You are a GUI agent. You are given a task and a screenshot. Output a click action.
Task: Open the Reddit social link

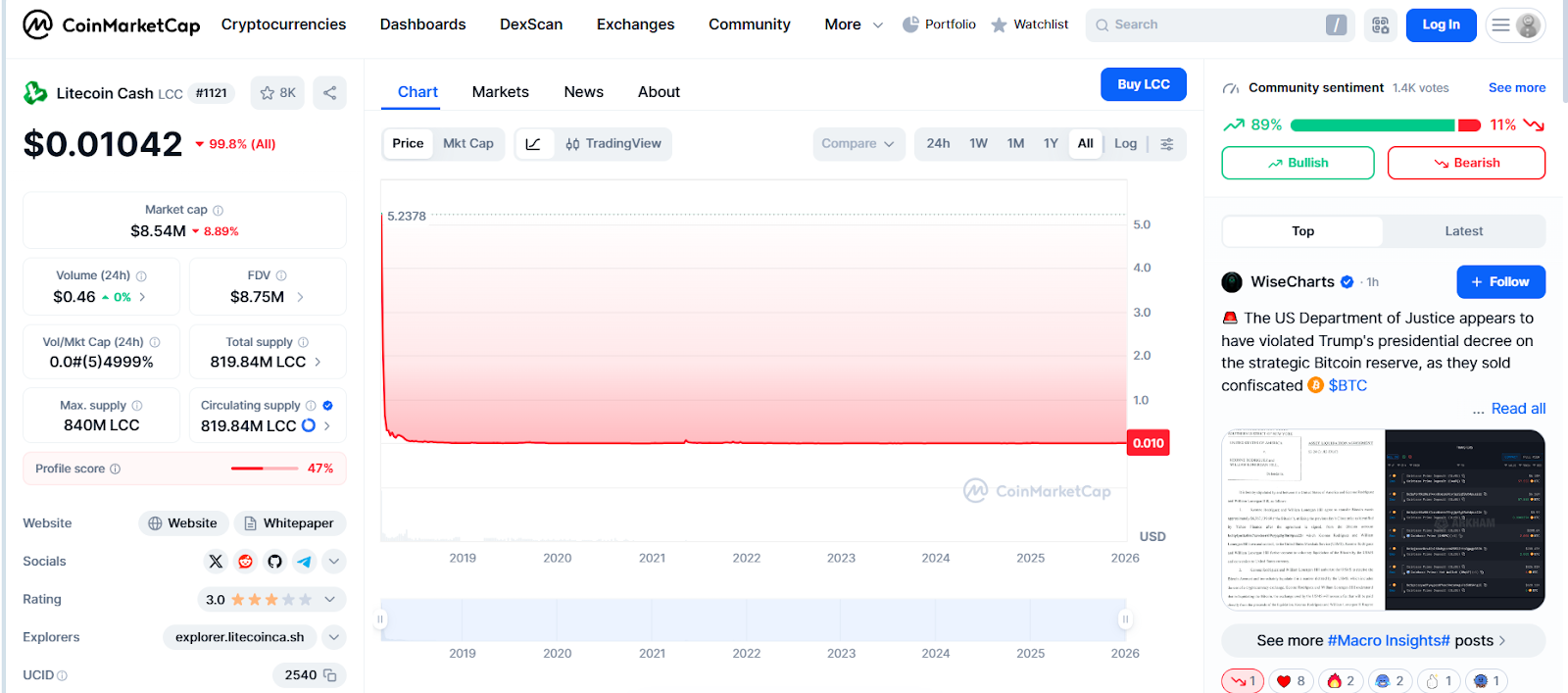point(245,562)
